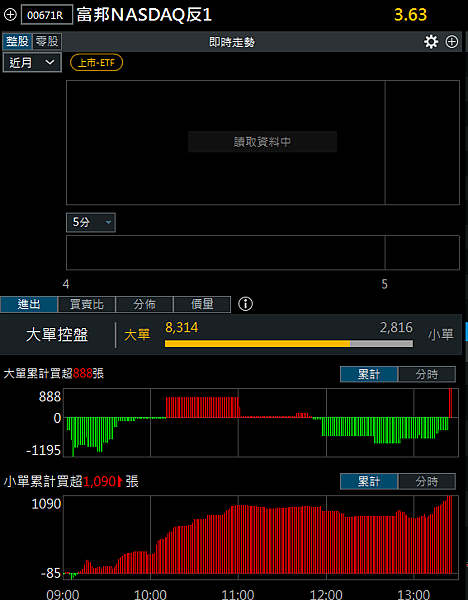Open chart settings via the gear icon
The image size is (468, 600).
coord(431,42)
